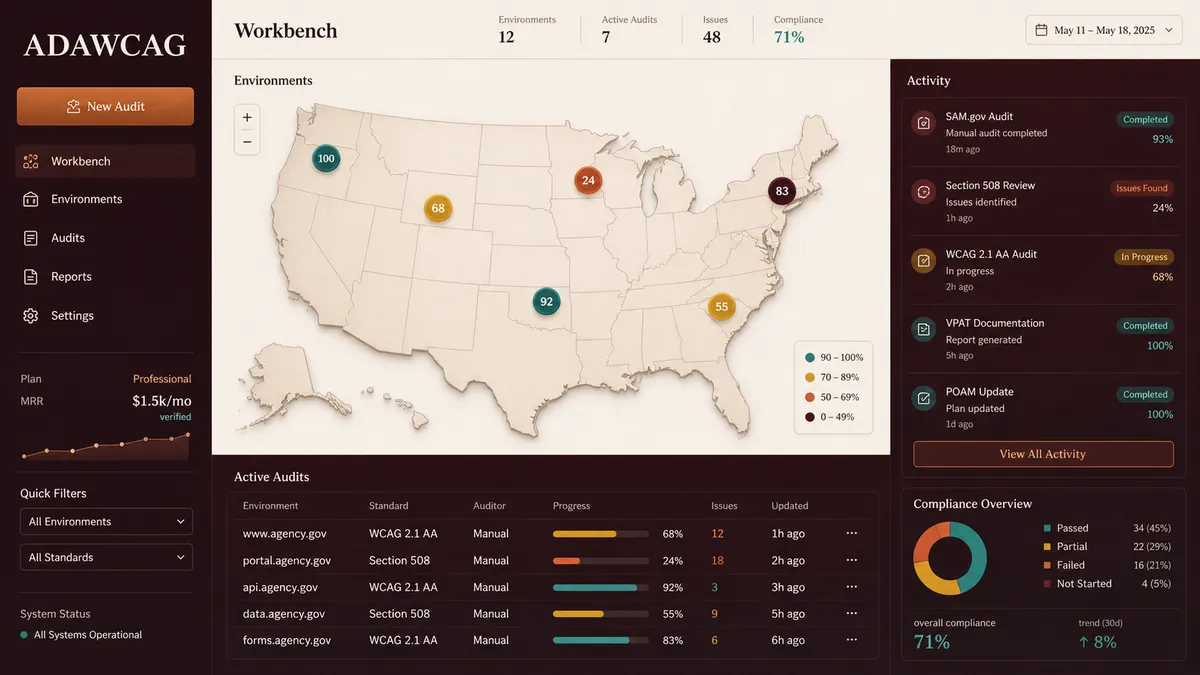Select the map marker labeled 24

tap(588, 181)
